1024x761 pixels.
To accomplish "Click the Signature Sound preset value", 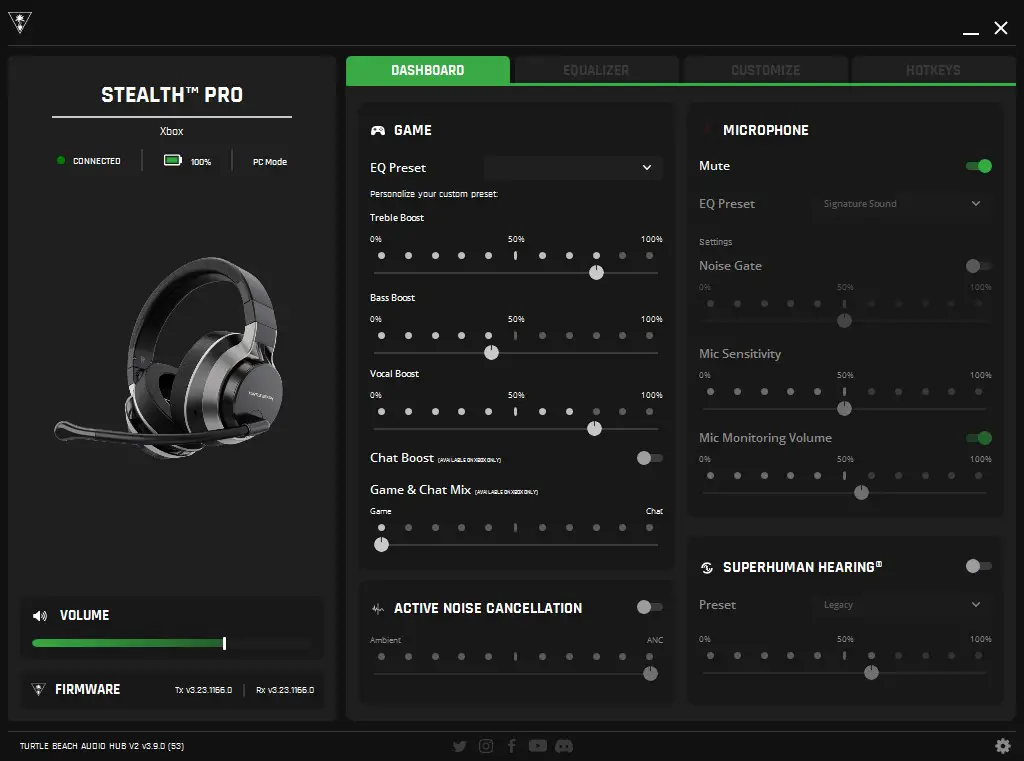I will [860, 204].
